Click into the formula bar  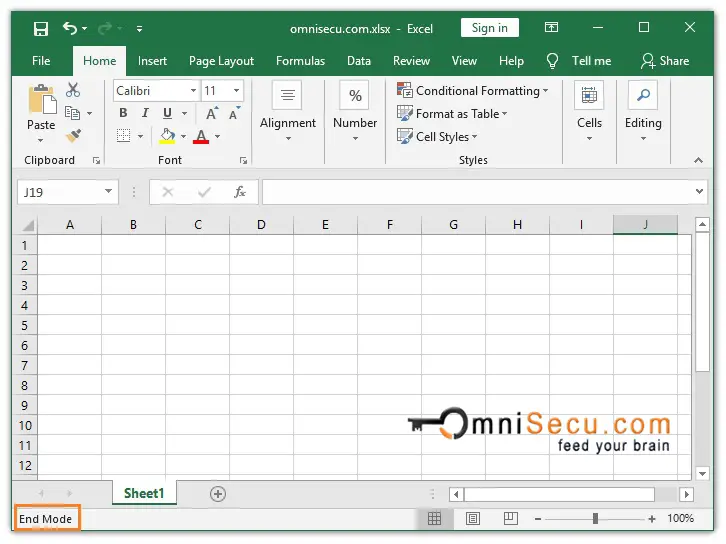[477, 192]
